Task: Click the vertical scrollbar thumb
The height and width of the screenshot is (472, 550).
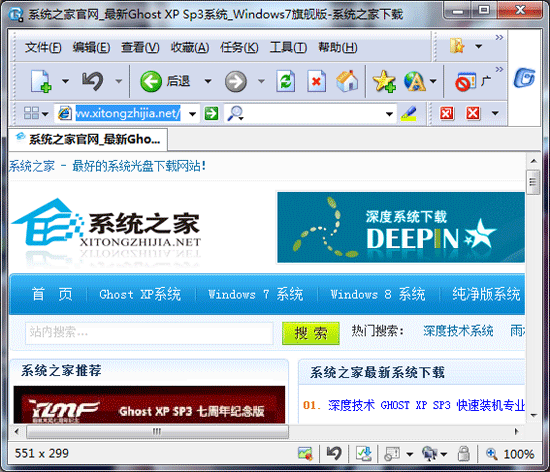Action: [534, 182]
